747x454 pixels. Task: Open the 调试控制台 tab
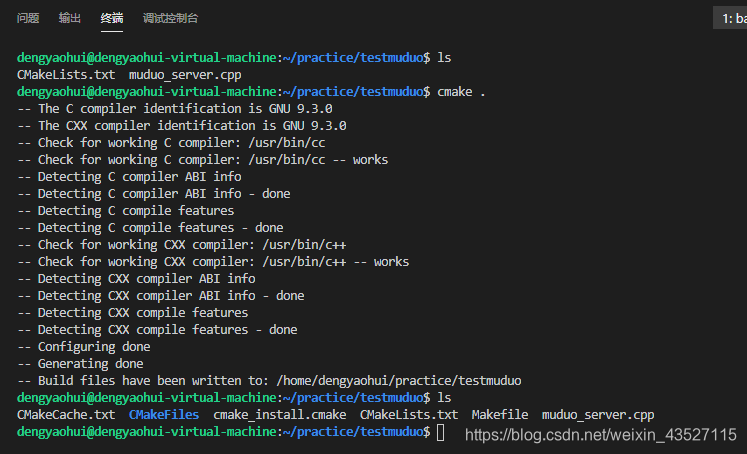(170, 18)
